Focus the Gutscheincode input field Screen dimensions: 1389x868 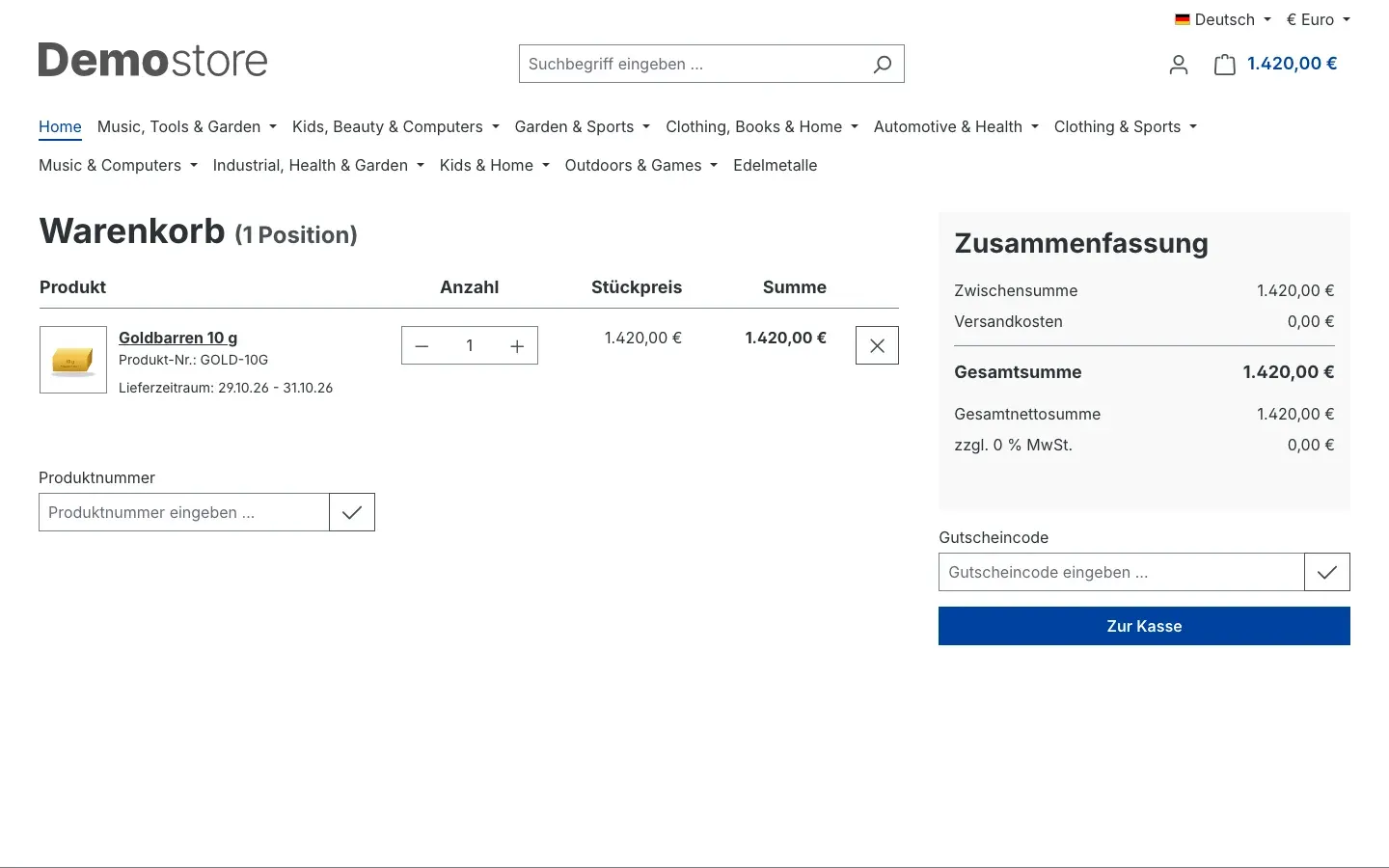coord(1122,572)
